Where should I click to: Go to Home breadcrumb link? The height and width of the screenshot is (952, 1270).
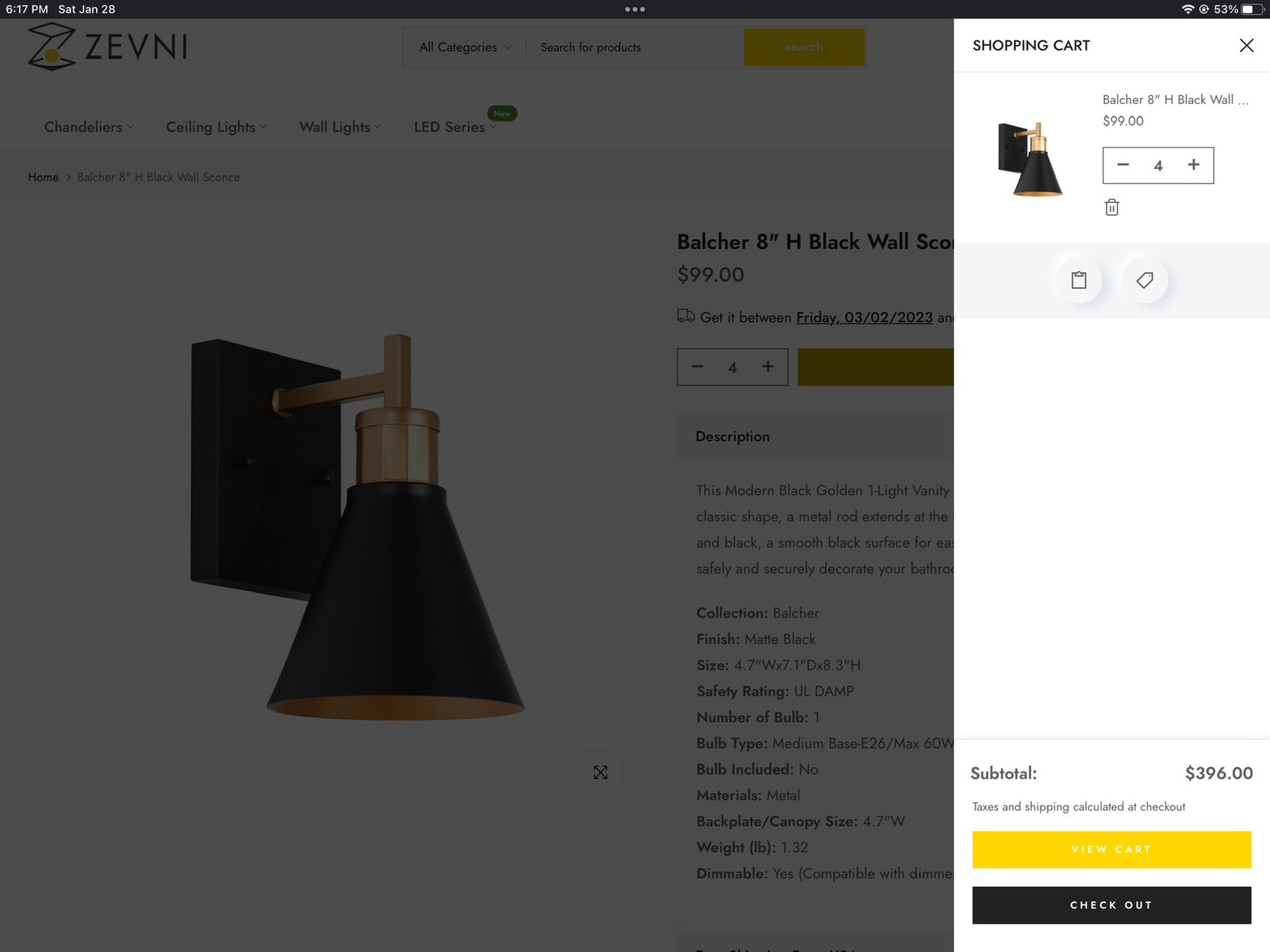43,177
